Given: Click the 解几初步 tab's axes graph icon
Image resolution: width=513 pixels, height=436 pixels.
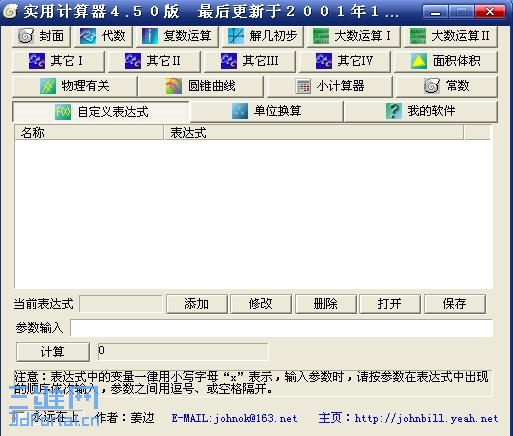Looking at the screenshot, I should point(236,36).
